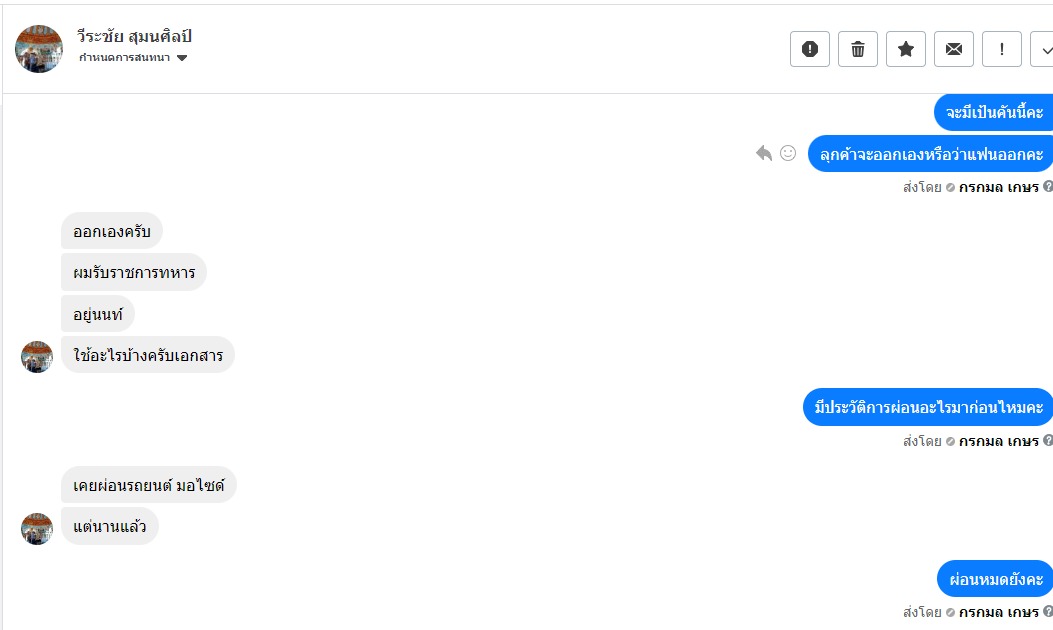Select the 'ใช้อะไรบ้างครับเอกสาร' message bubble
Viewport: 1053px width, 630px height.
coord(148,355)
